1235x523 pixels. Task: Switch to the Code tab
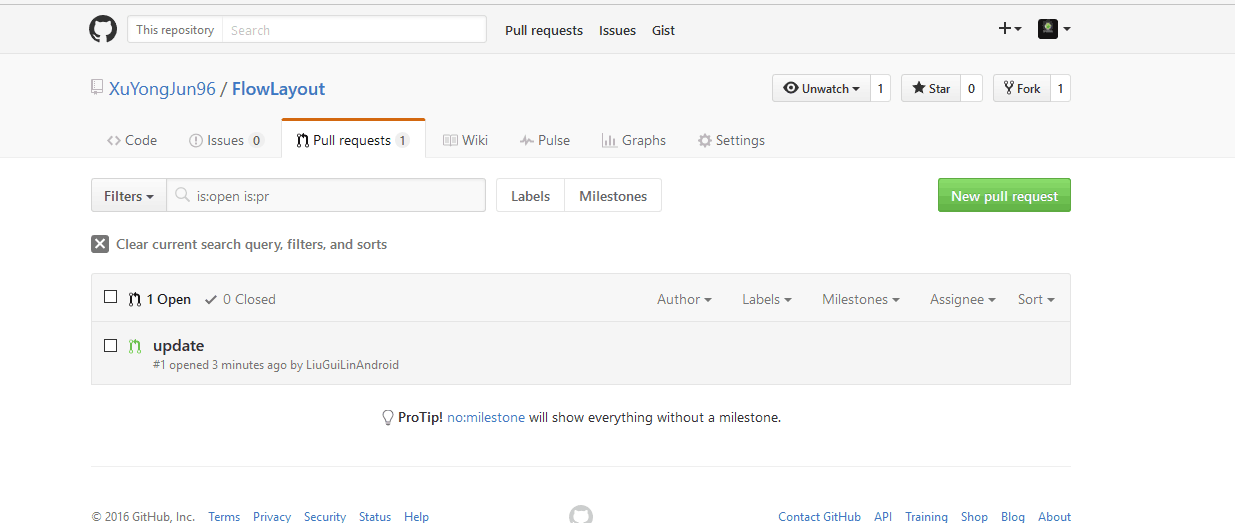tap(132, 140)
